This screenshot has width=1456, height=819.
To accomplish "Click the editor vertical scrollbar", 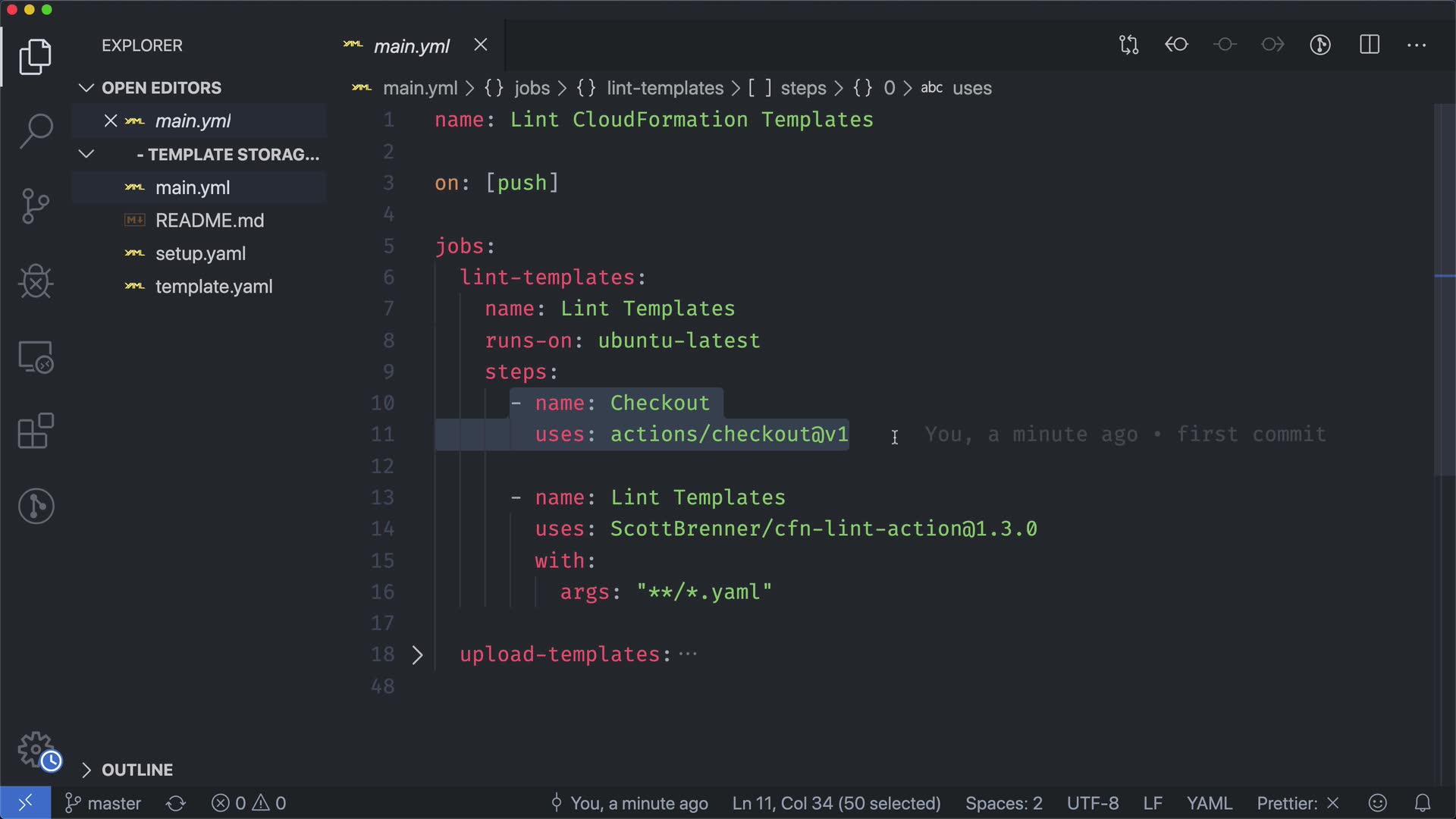I will coord(1444,288).
